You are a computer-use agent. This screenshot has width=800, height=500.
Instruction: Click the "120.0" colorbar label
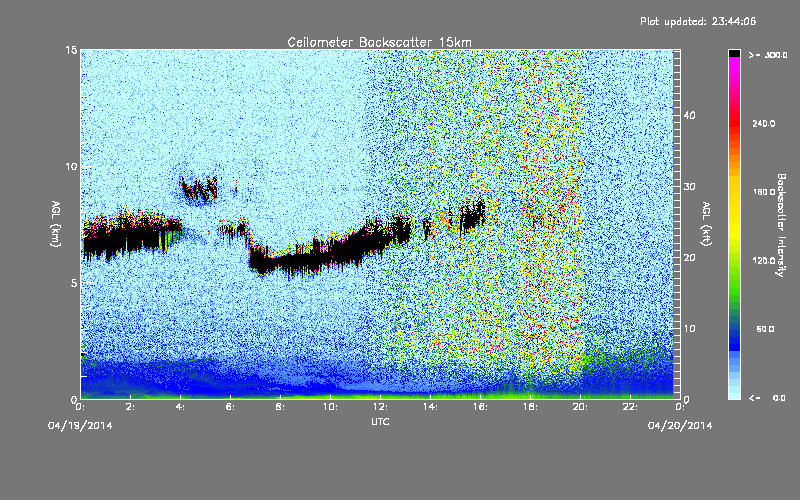[x=764, y=261]
